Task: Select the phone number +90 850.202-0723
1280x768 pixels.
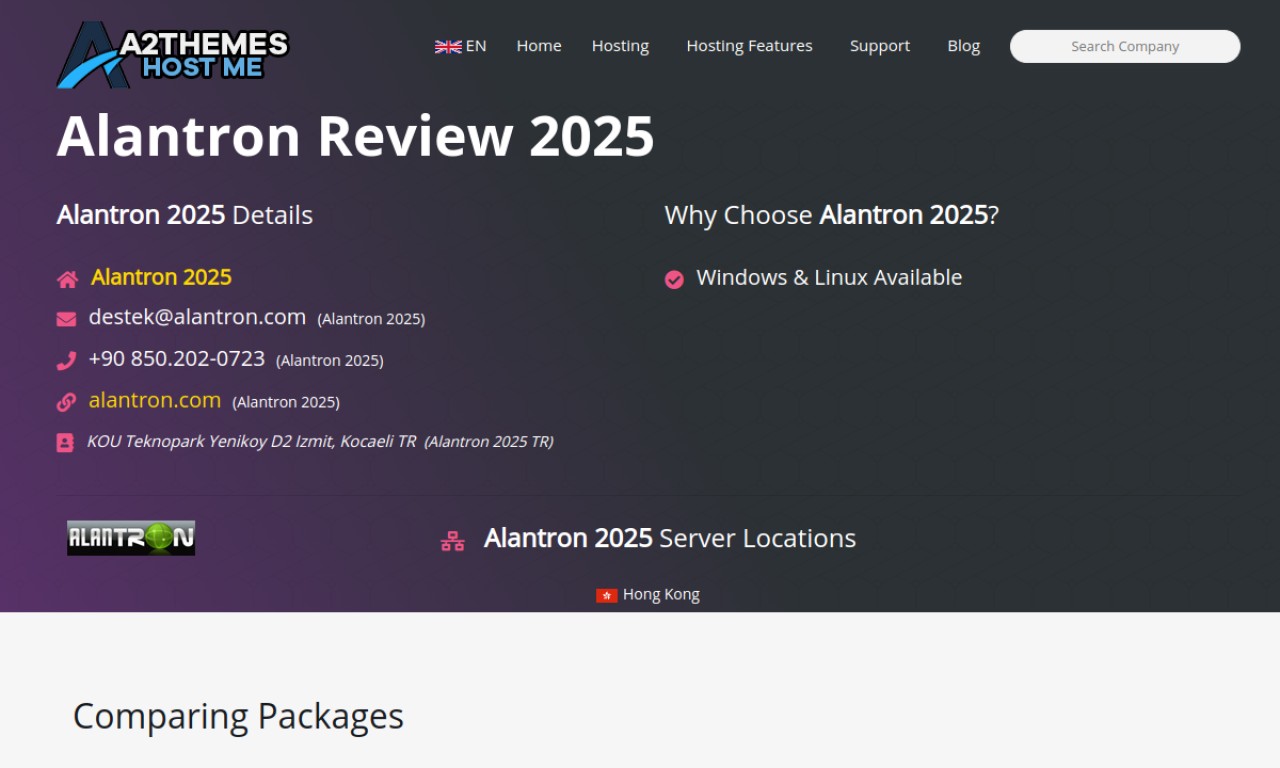Action: pos(177,358)
